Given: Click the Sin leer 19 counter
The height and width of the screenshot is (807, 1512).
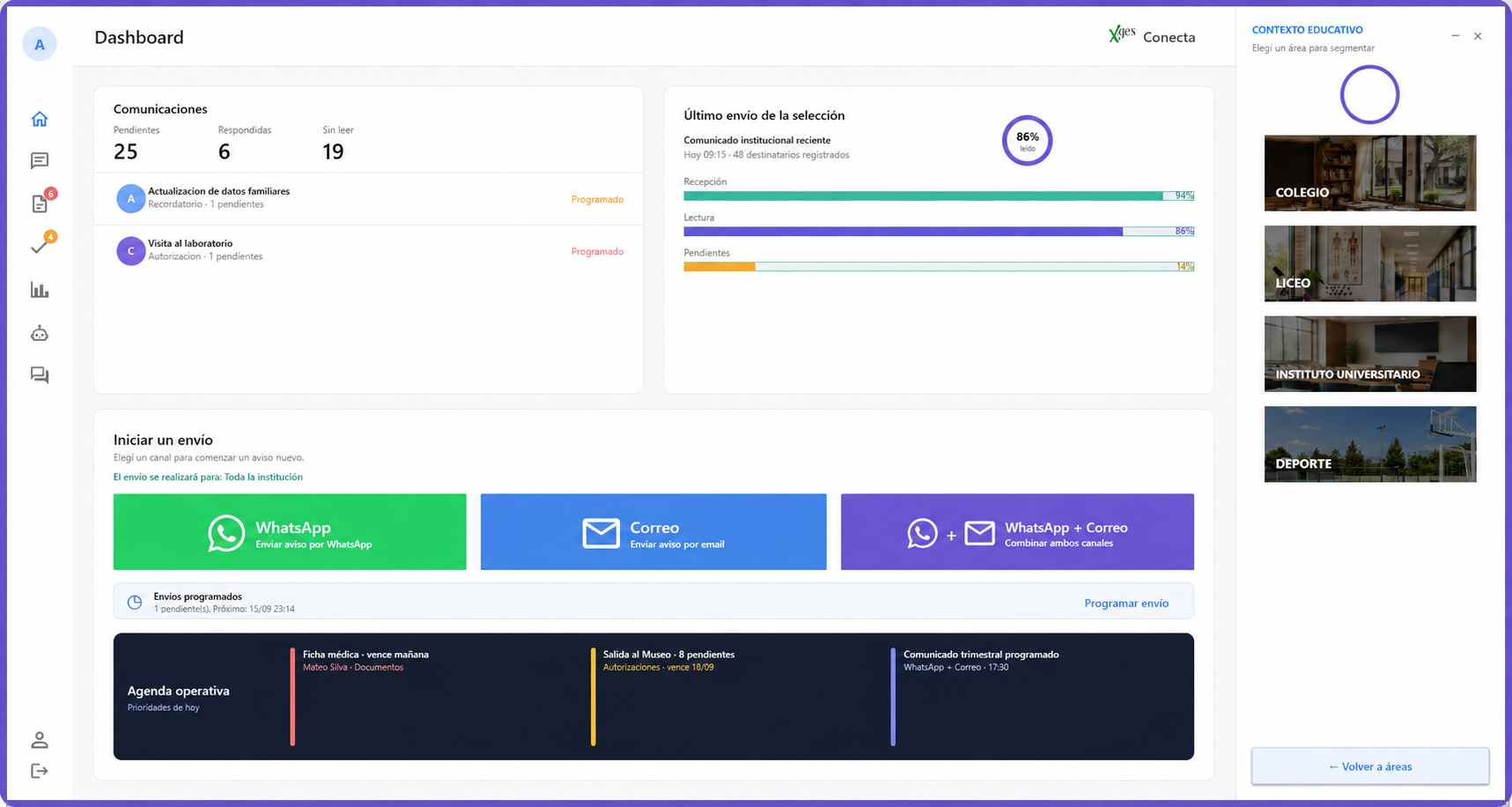Looking at the screenshot, I should click(337, 143).
